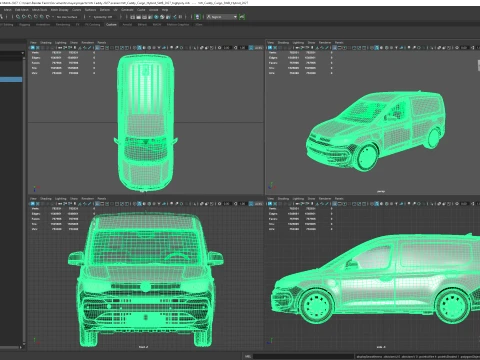Screen dimensions: 480x360
Task: Open color space dropdown in front panel
Action: pyautogui.click(x=259, y=204)
